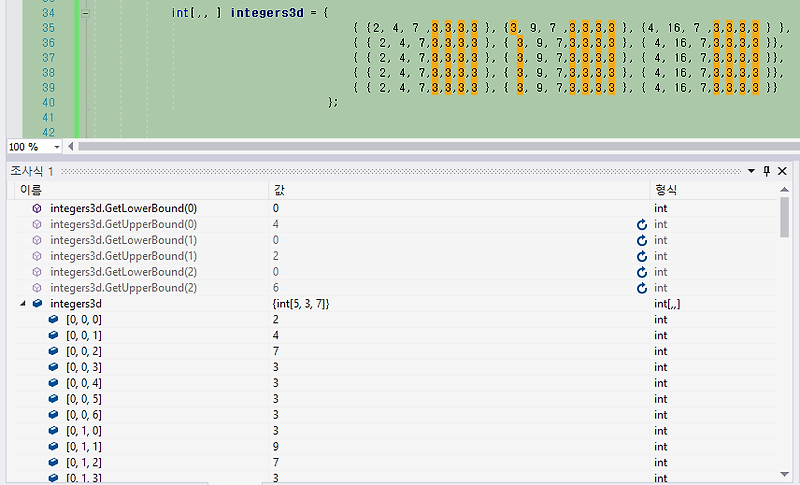Click the watch panel scroll up arrow
This screenshot has height=485, width=800.
785,190
